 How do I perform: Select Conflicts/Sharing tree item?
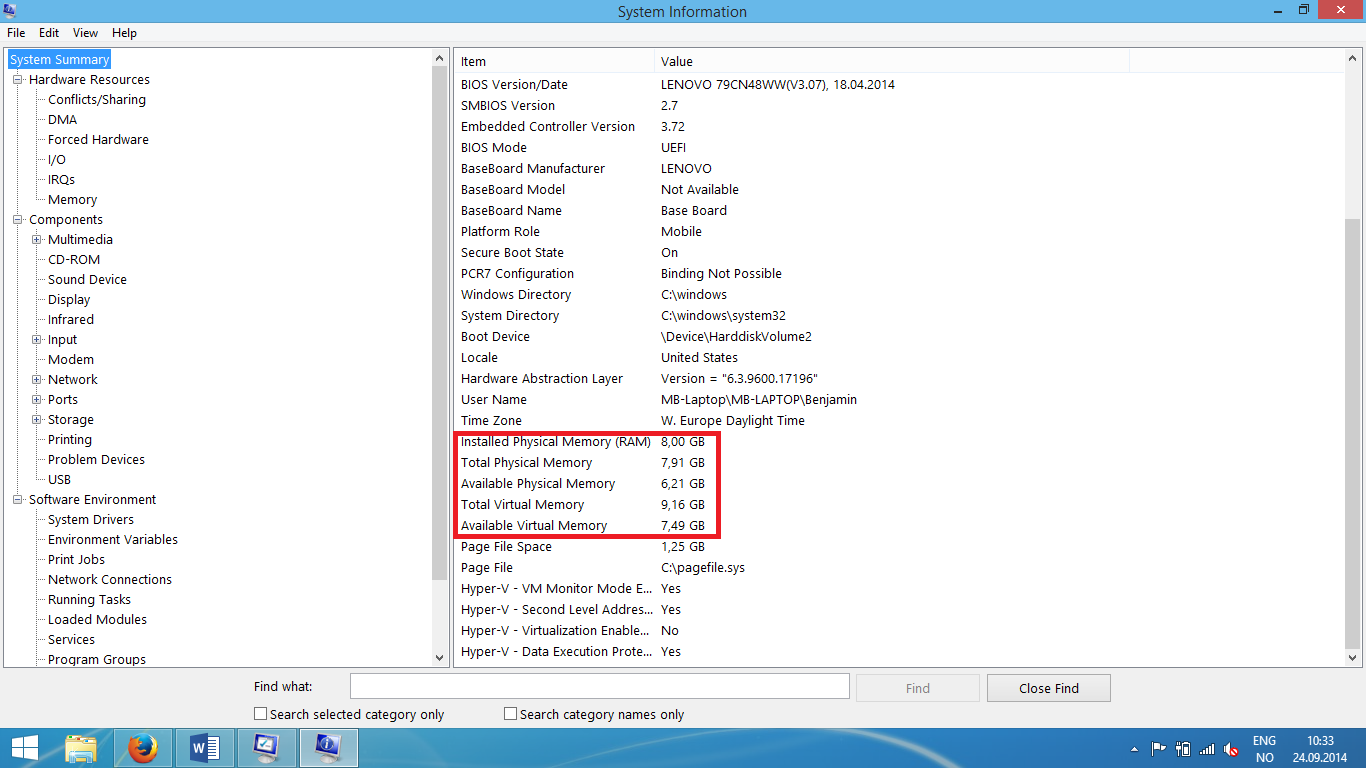(97, 100)
